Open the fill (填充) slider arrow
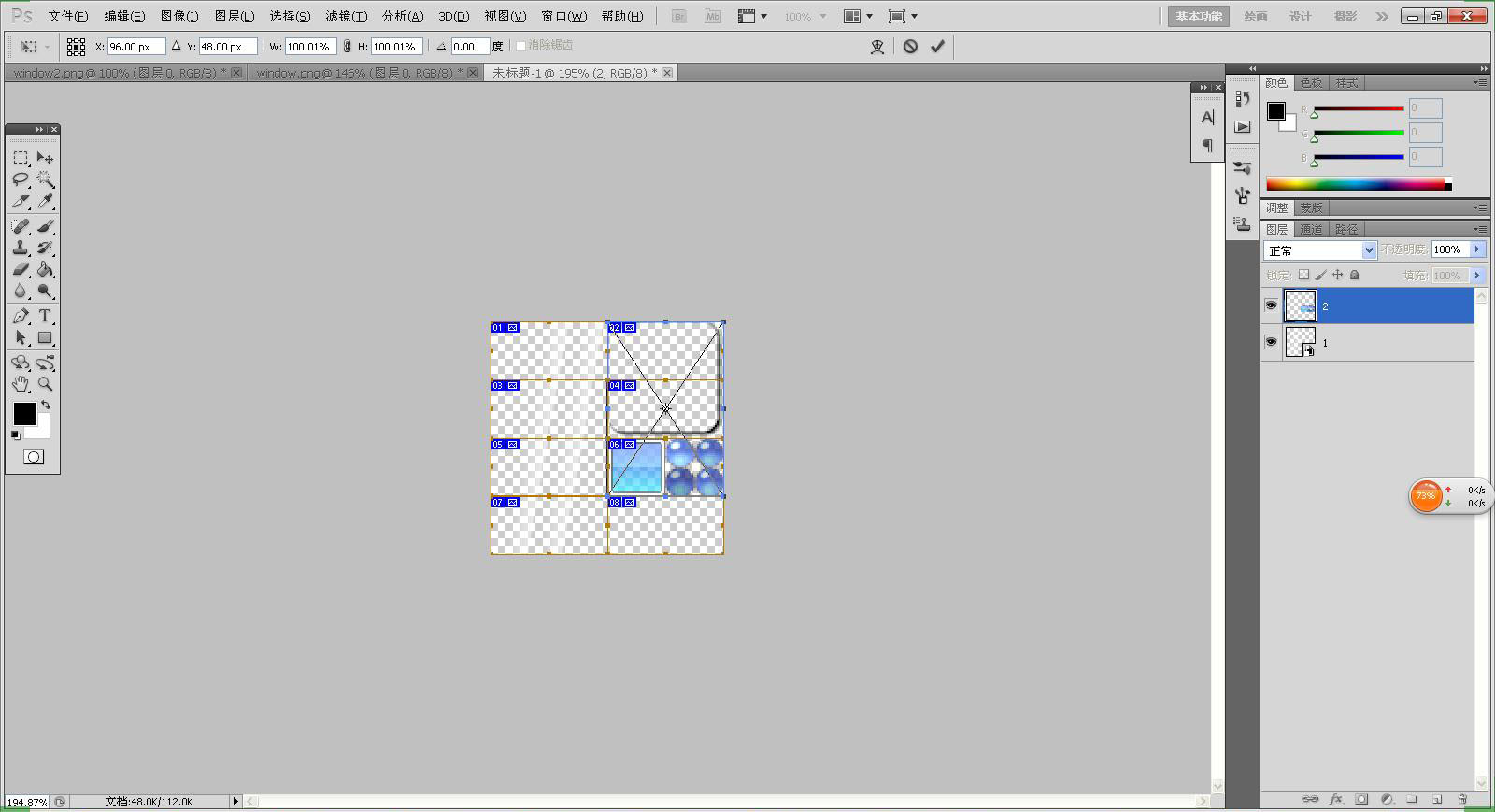This screenshot has width=1495, height=812. (x=1477, y=276)
